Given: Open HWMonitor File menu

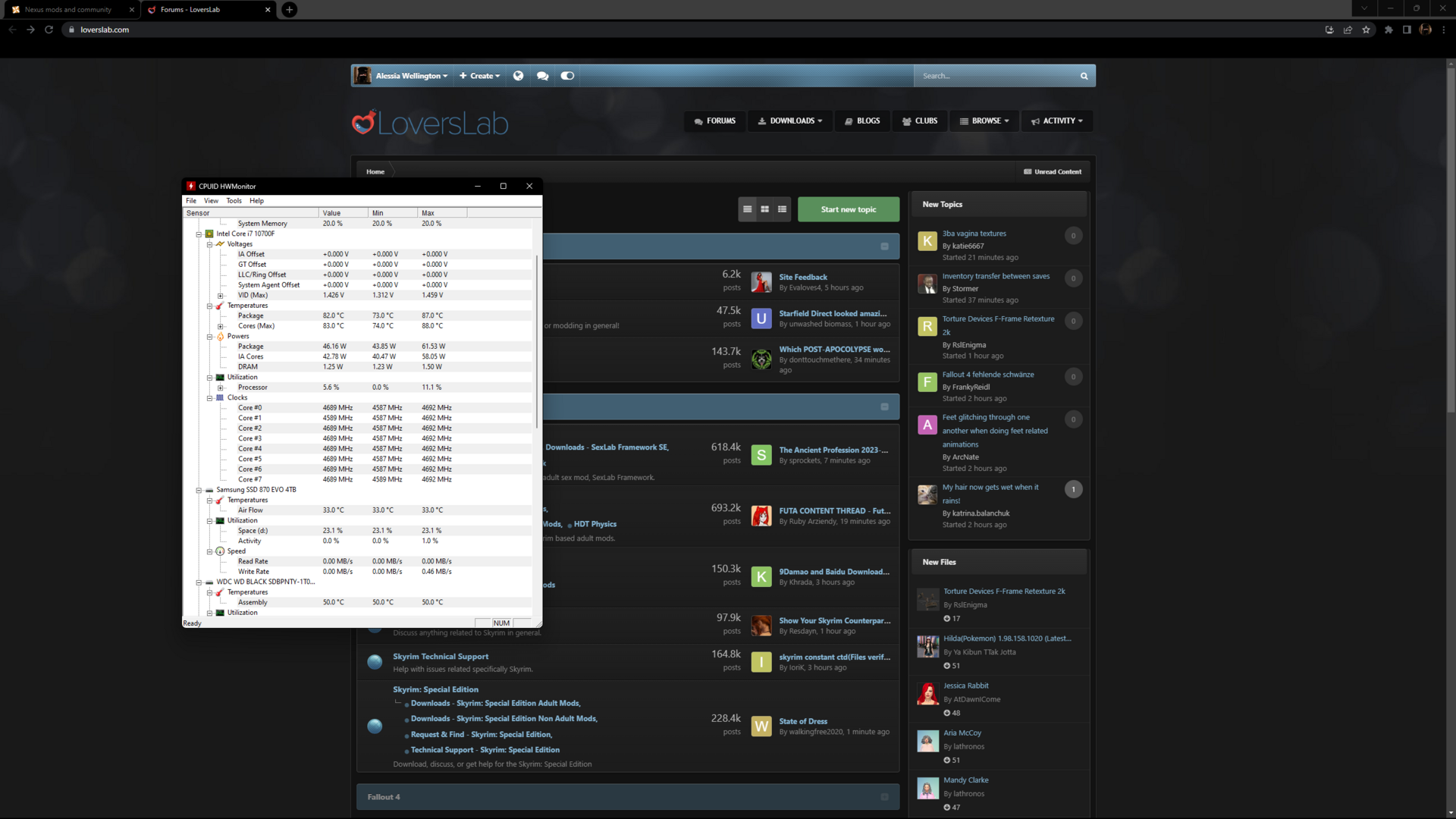Looking at the screenshot, I should (x=191, y=201).
